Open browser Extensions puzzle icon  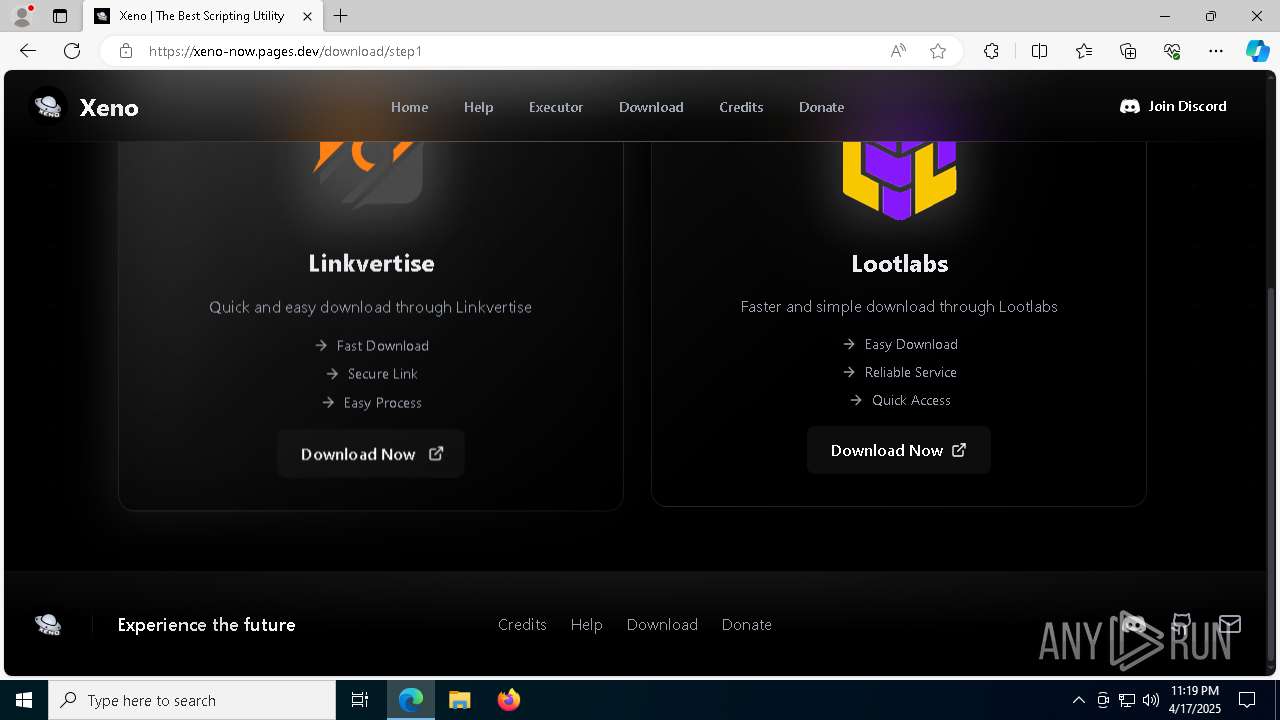[x=991, y=51]
